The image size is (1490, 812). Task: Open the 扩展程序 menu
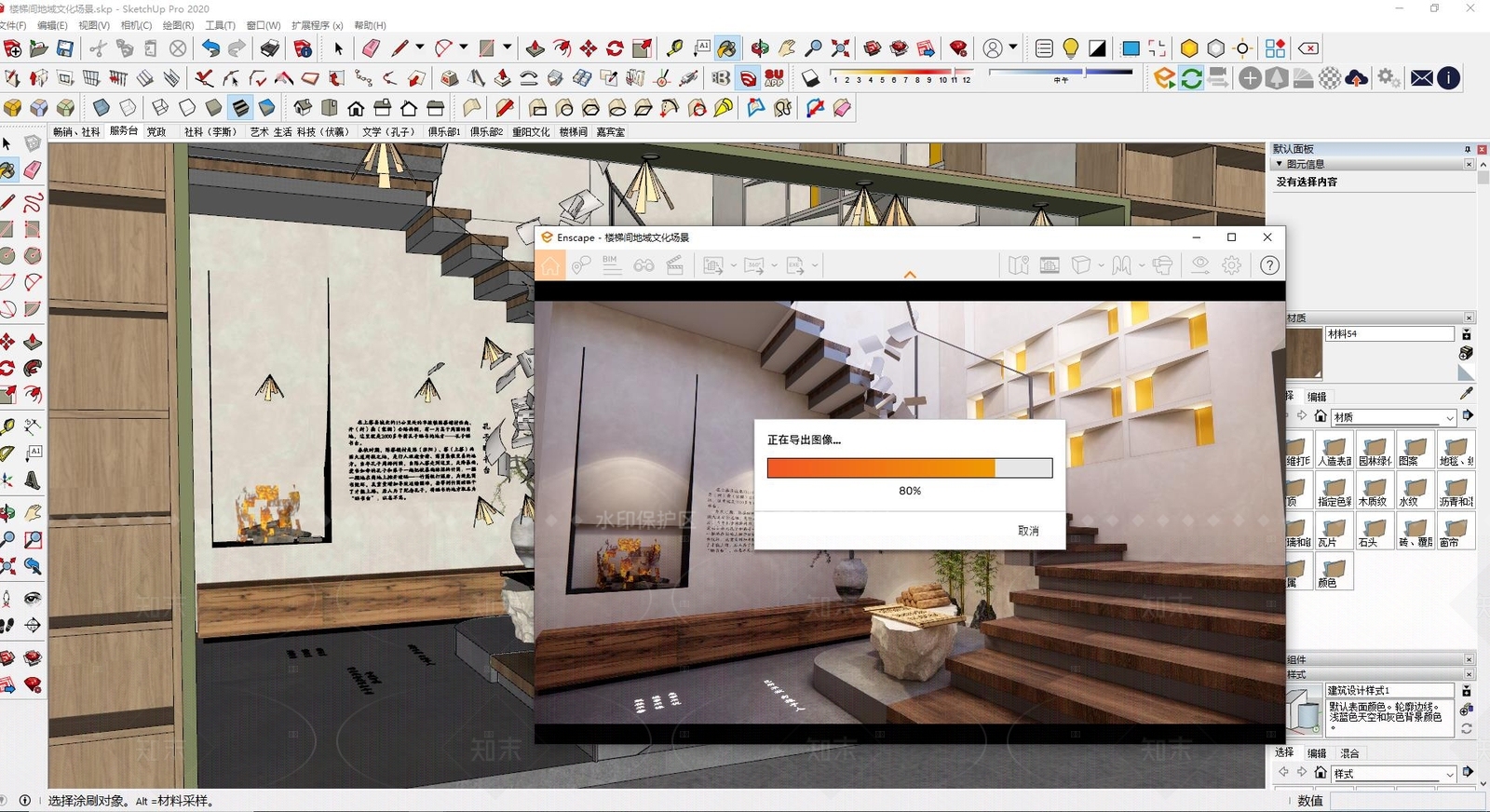click(317, 25)
